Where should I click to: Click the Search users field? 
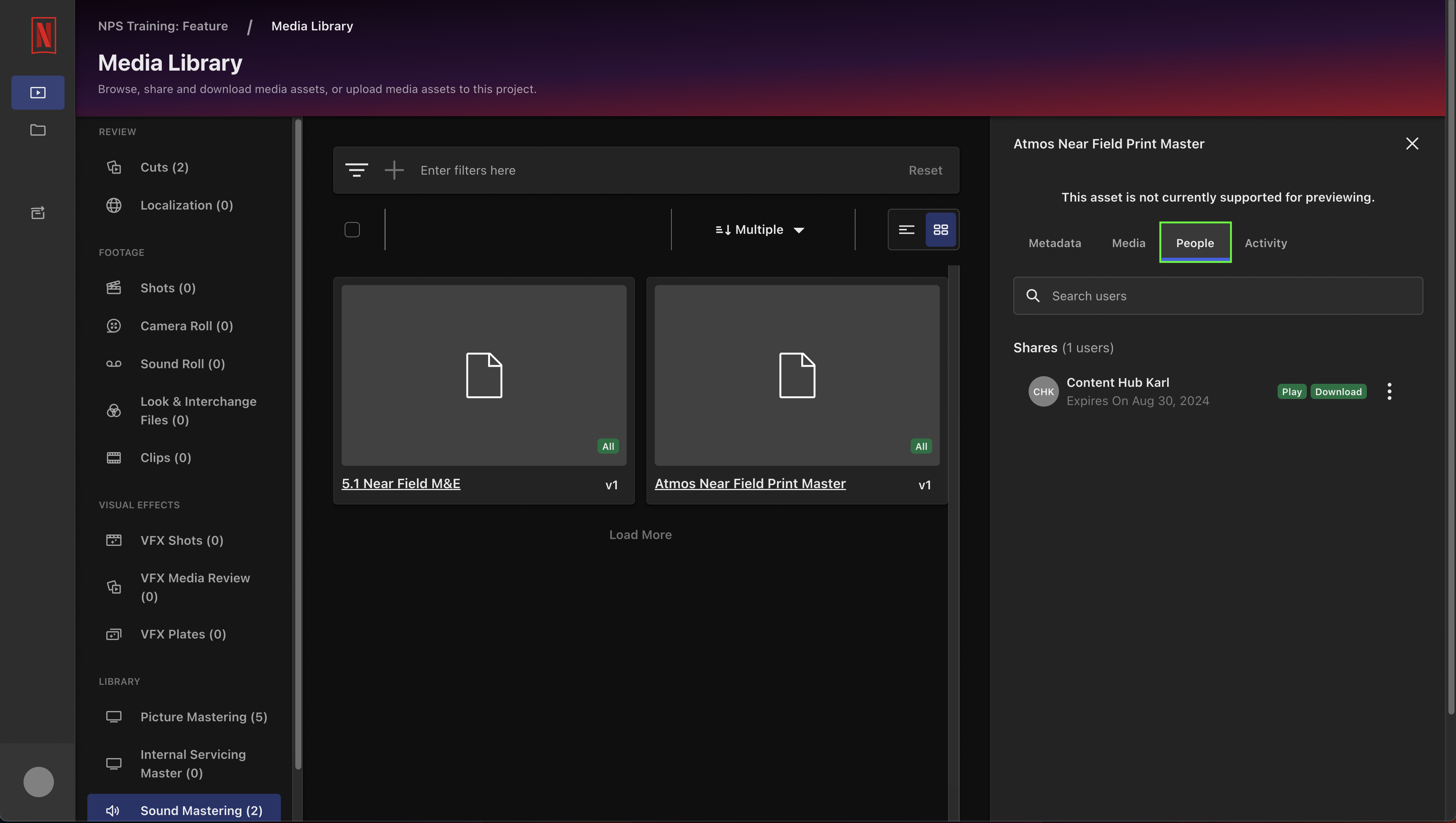tap(1218, 296)
